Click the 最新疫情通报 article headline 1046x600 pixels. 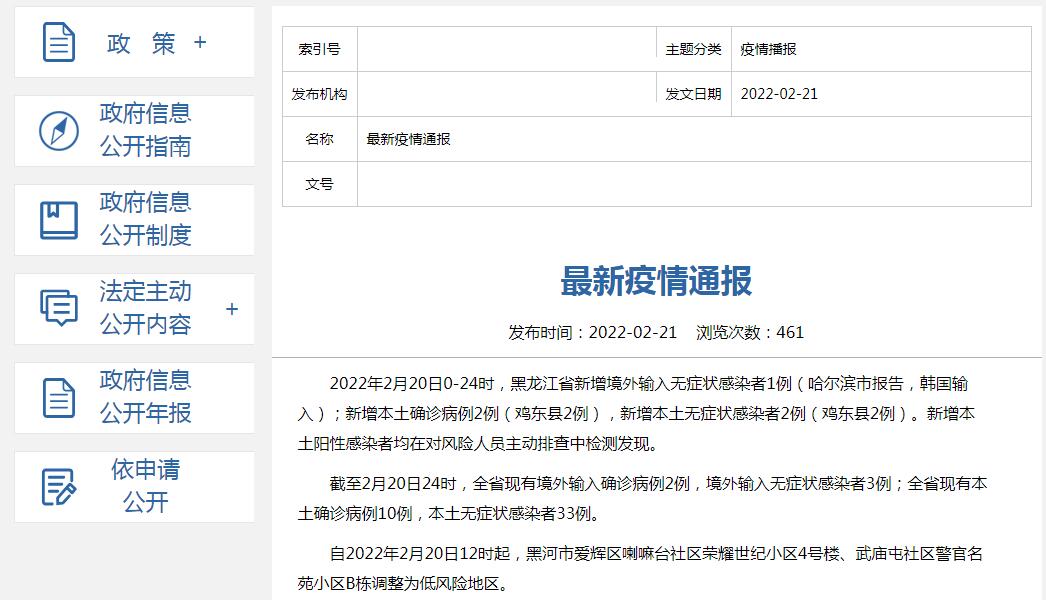656,282
